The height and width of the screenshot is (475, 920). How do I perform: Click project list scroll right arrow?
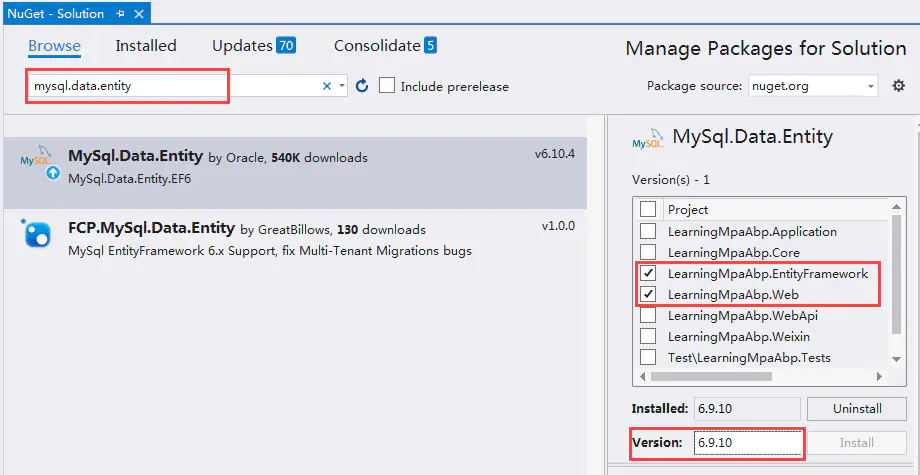[x=879, y=376]
